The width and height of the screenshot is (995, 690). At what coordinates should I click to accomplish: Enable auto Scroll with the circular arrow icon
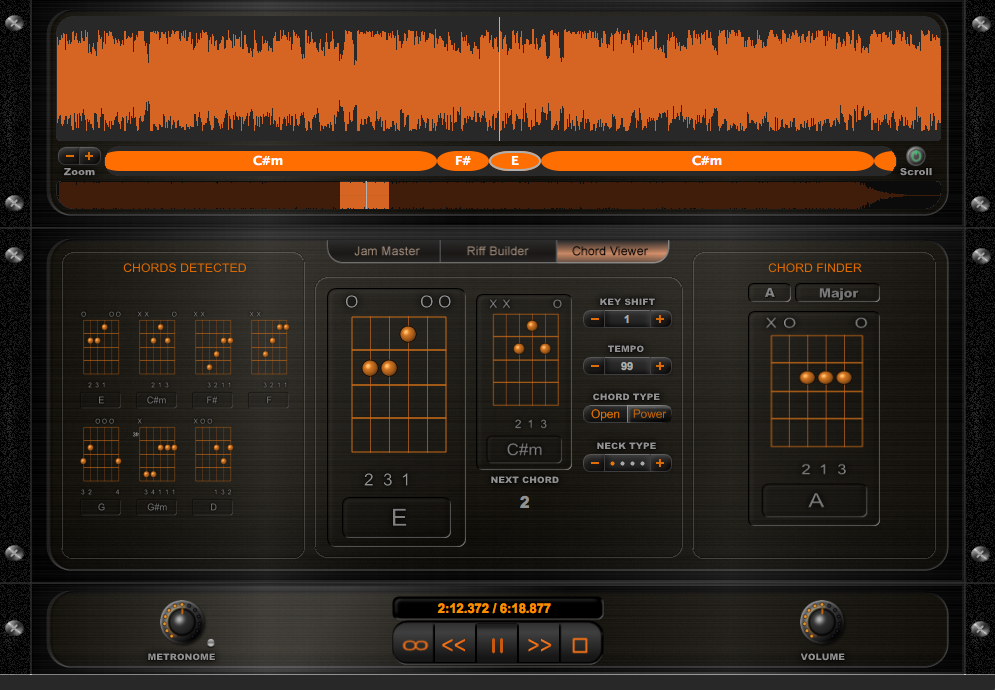coord(916,155)
